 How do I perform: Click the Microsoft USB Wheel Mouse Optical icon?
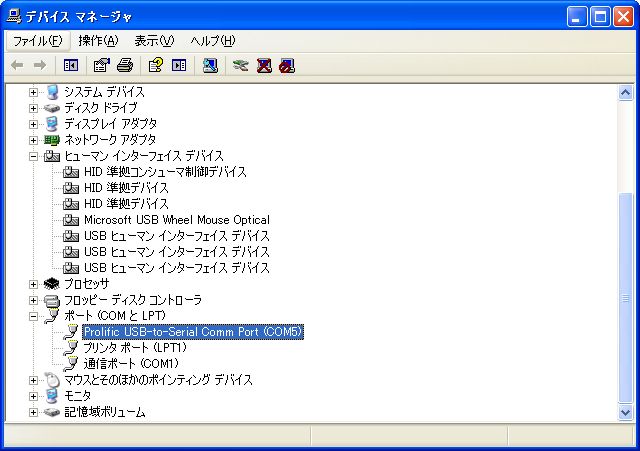71,220
